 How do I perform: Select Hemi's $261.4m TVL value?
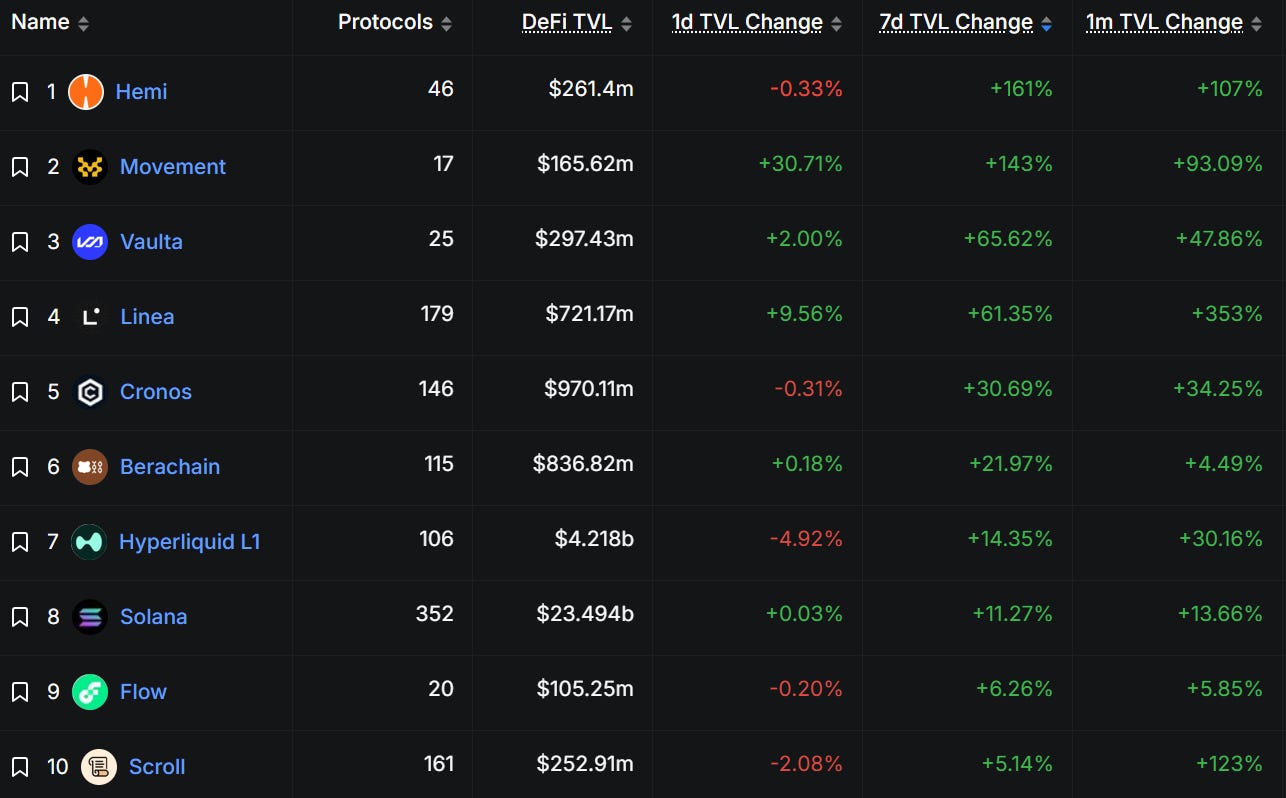pos(591,89)
